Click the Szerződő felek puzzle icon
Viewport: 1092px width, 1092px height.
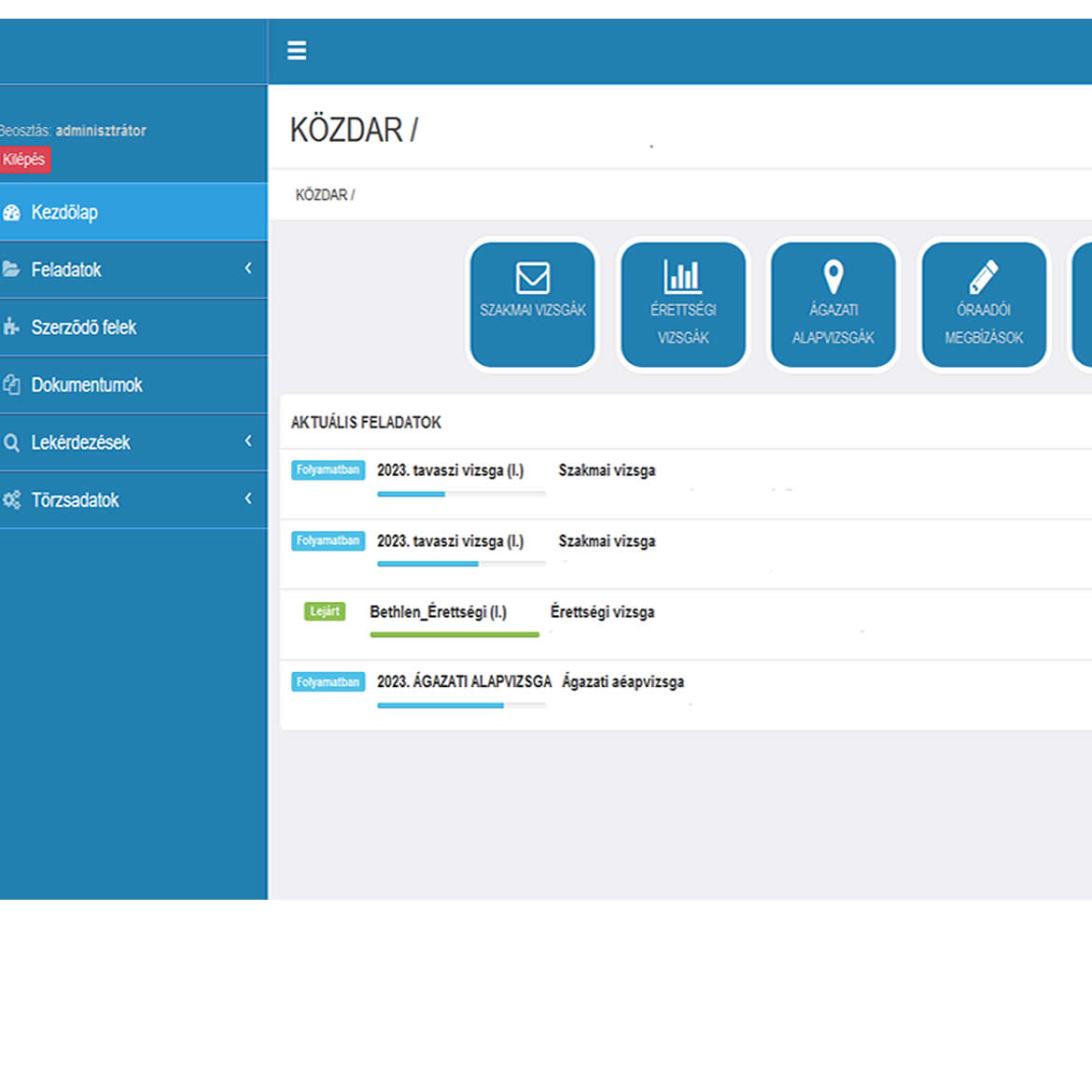pyautogui.click(x=11, y=328)
